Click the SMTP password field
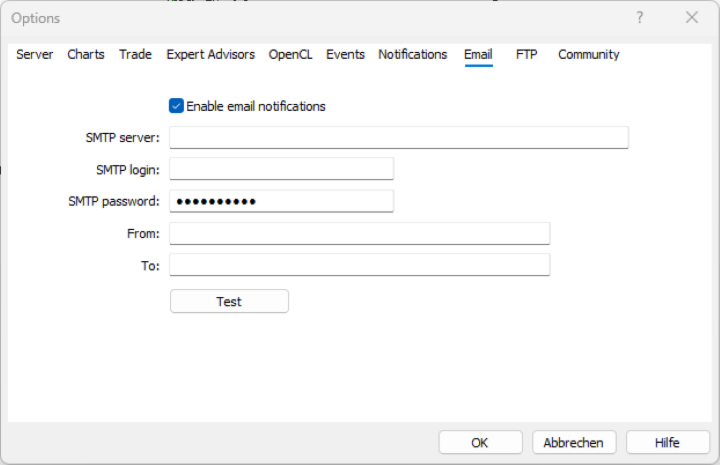 281,201
